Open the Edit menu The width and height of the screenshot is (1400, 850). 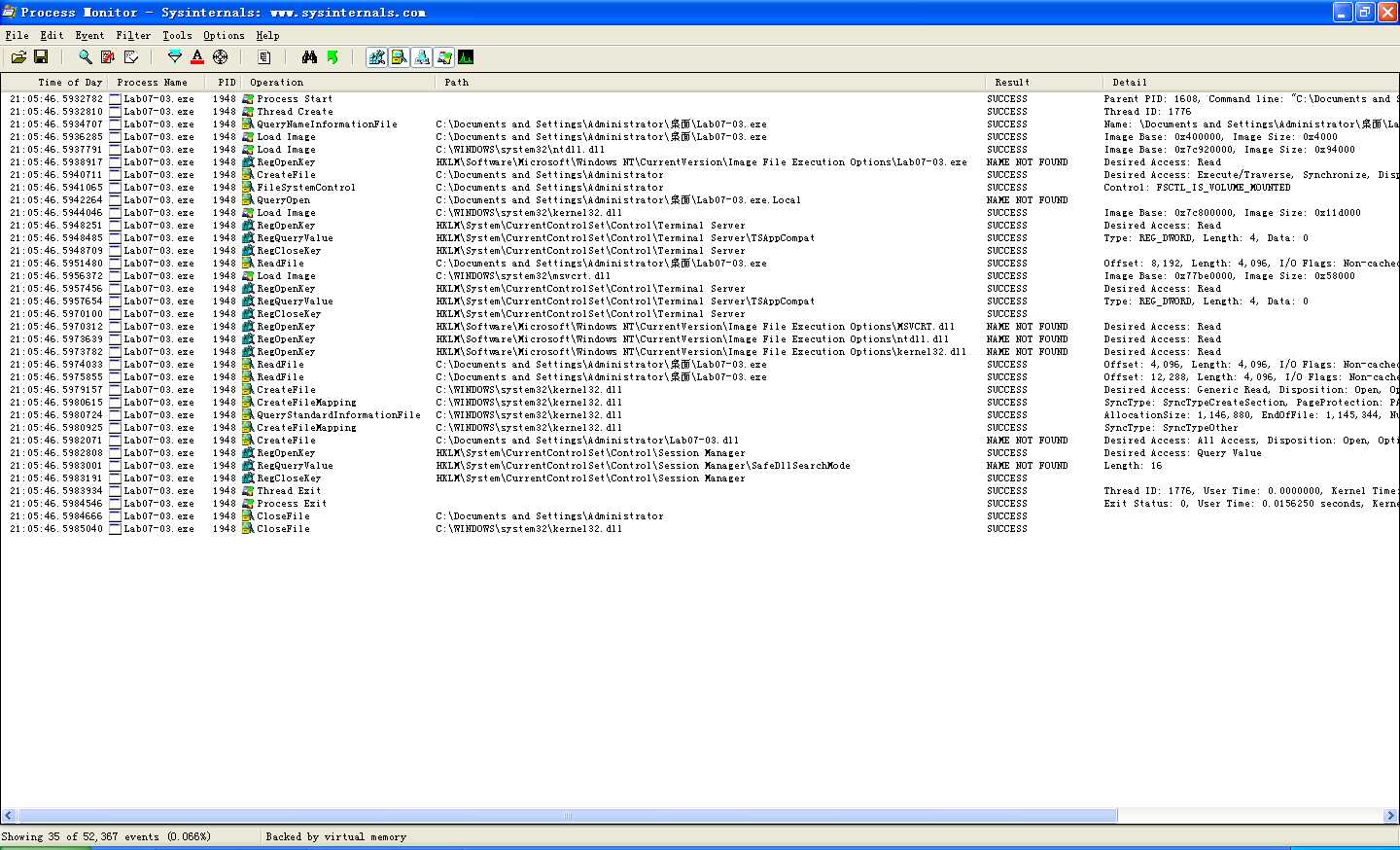click(52, 35)
